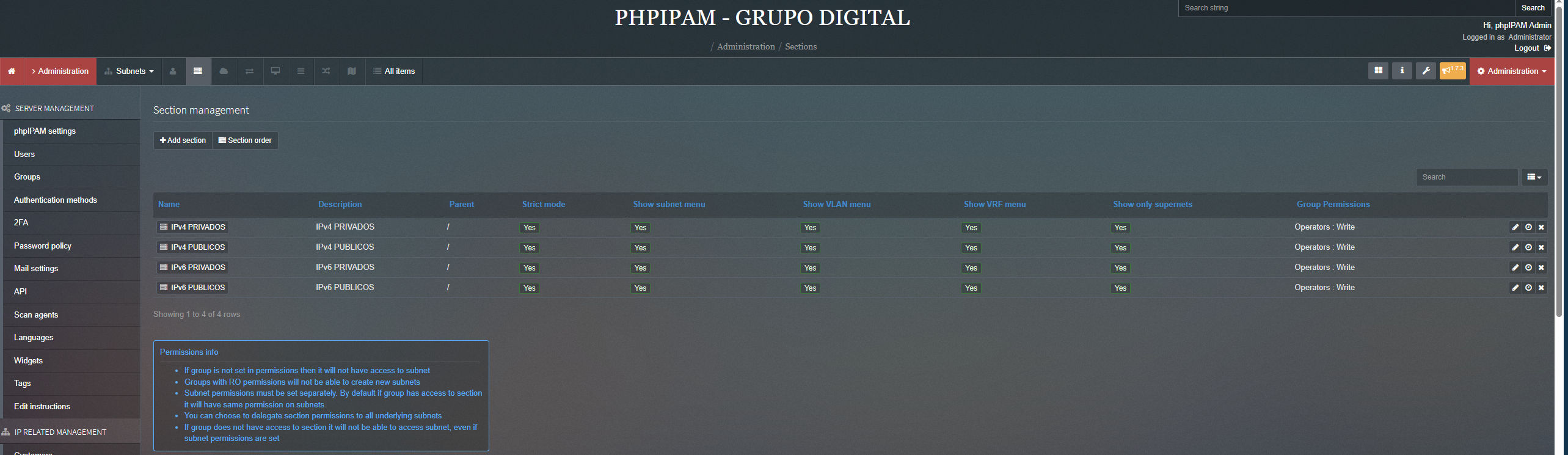This screenshot has height=455, width=1568.
Task: Open the NAT exchange-arrows icon
Action: (x=250, y=71)
